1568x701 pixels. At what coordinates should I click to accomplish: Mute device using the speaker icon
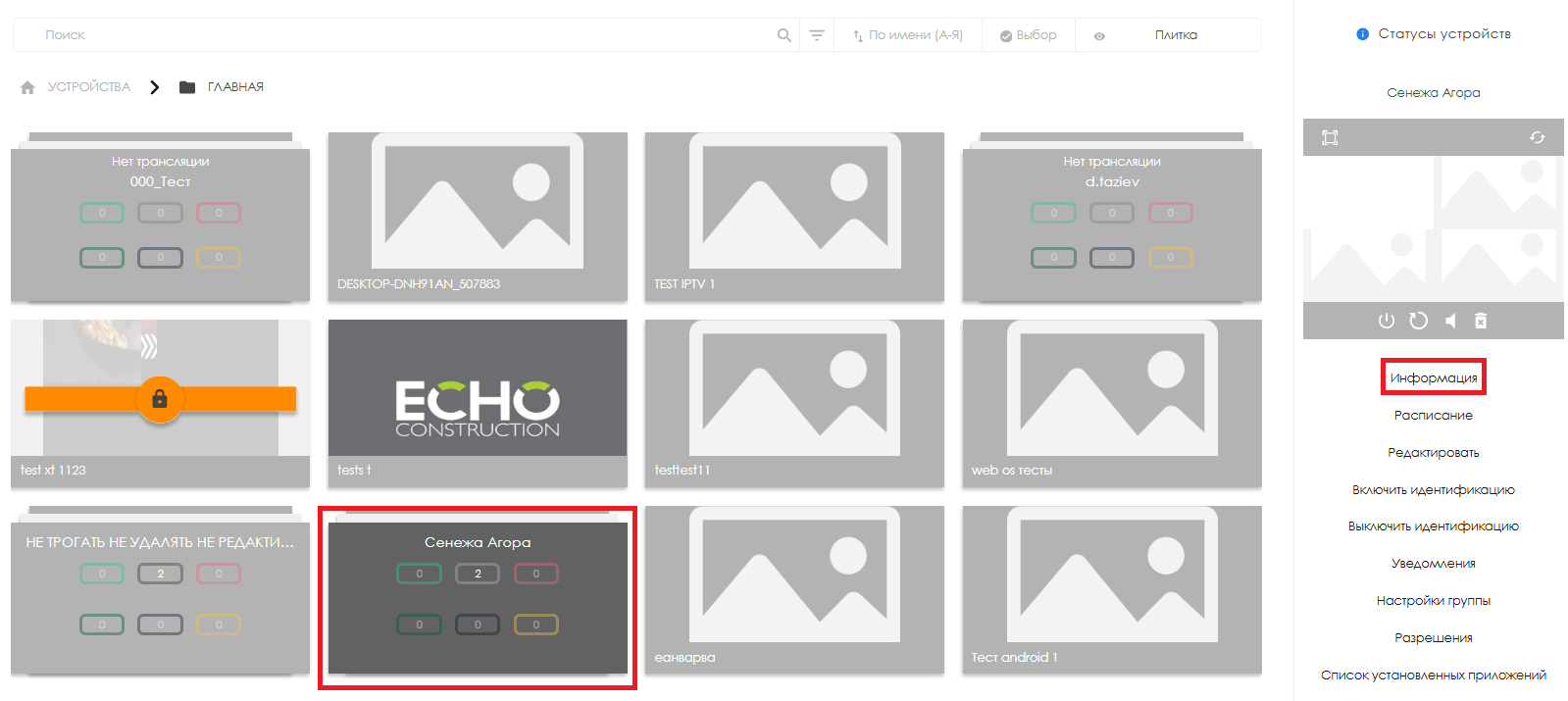tap(1450, 321)
